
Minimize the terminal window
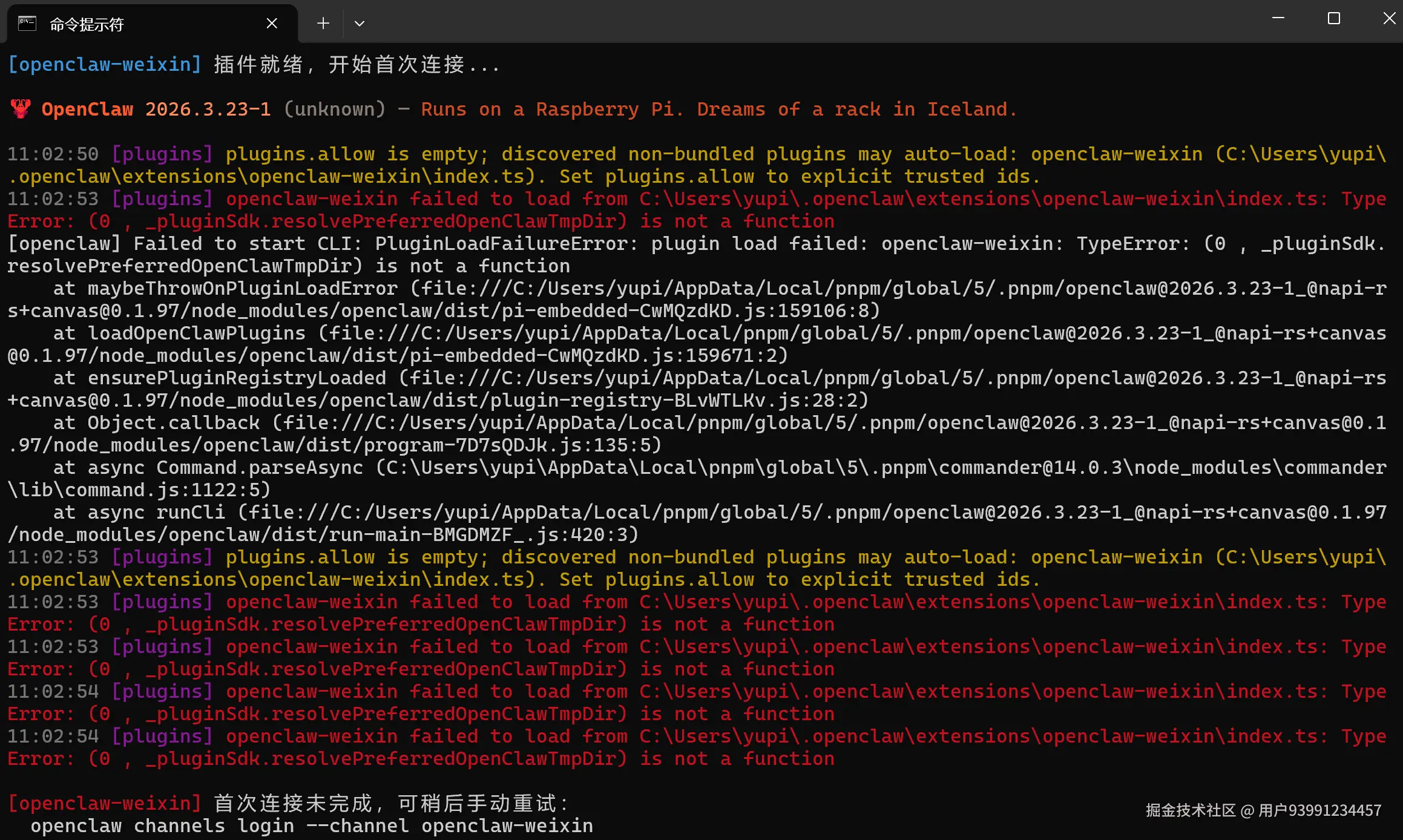(1278, 18)
